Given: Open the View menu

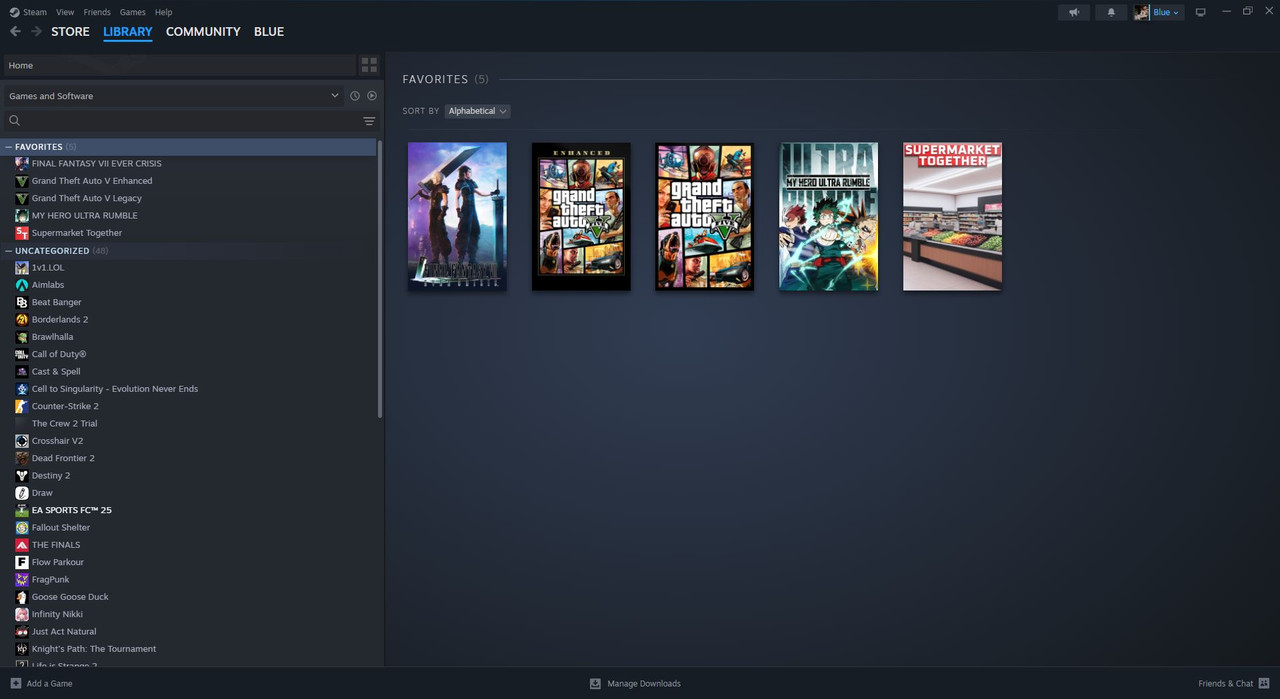Looking at the screenshot, I should (65, 12).
